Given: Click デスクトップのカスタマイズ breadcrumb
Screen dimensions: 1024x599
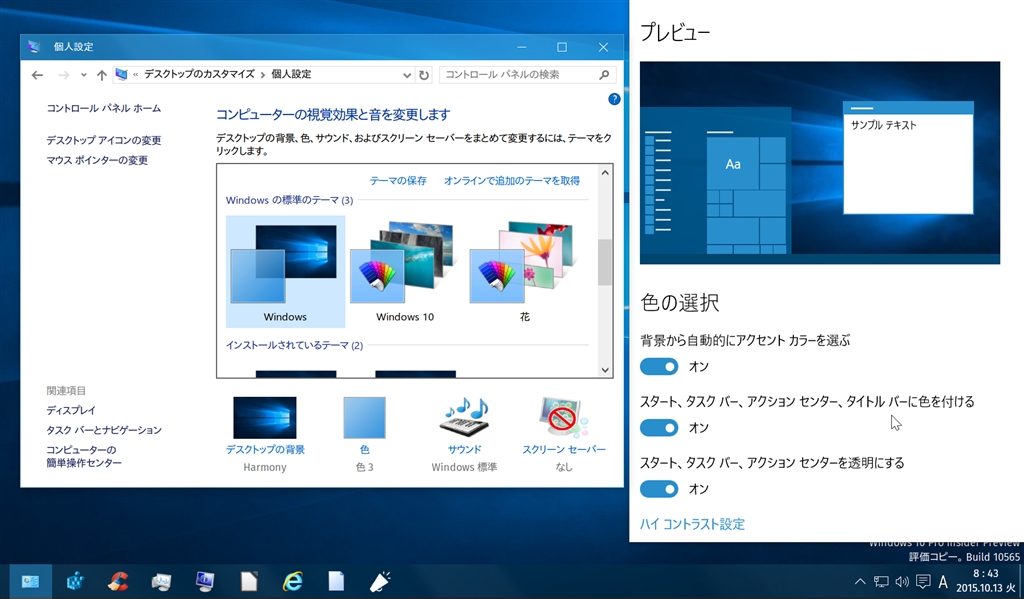Looking at the screenshot, I should tap(199, 74).
